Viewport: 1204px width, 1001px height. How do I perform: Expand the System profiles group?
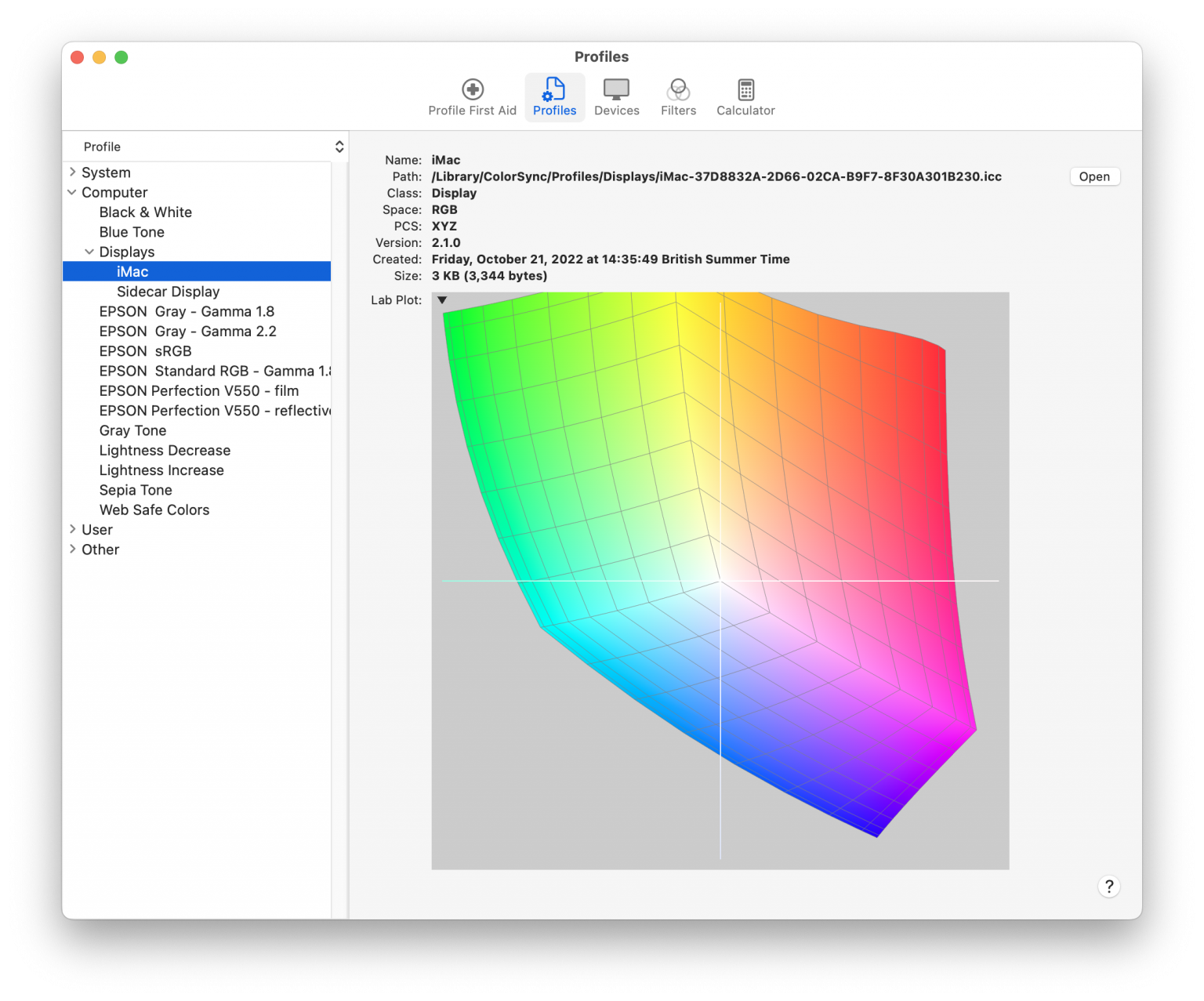pyautogui.click(x=73, y=172)
